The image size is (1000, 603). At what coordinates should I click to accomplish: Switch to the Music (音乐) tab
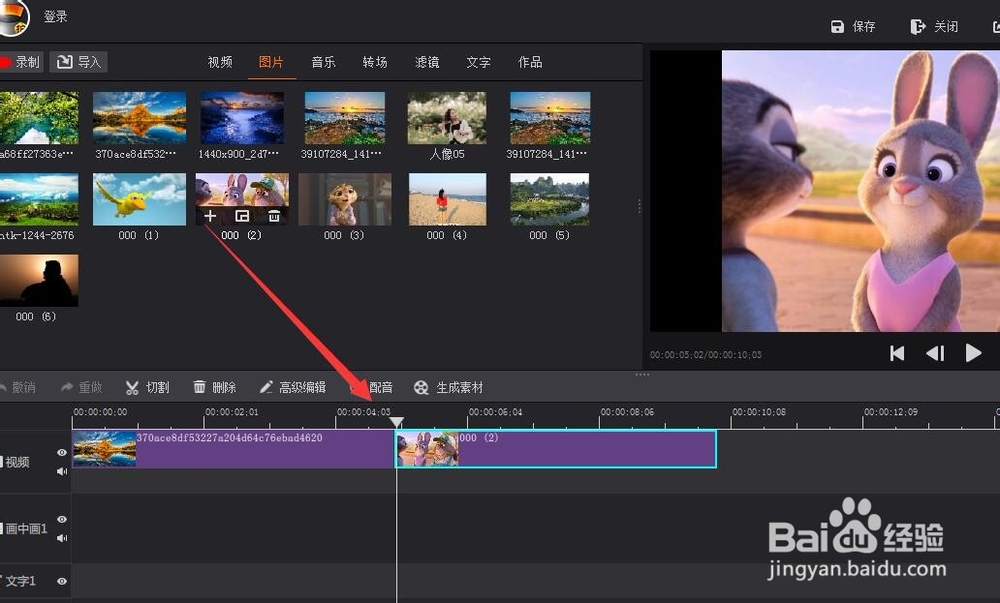tap(323, 62)
